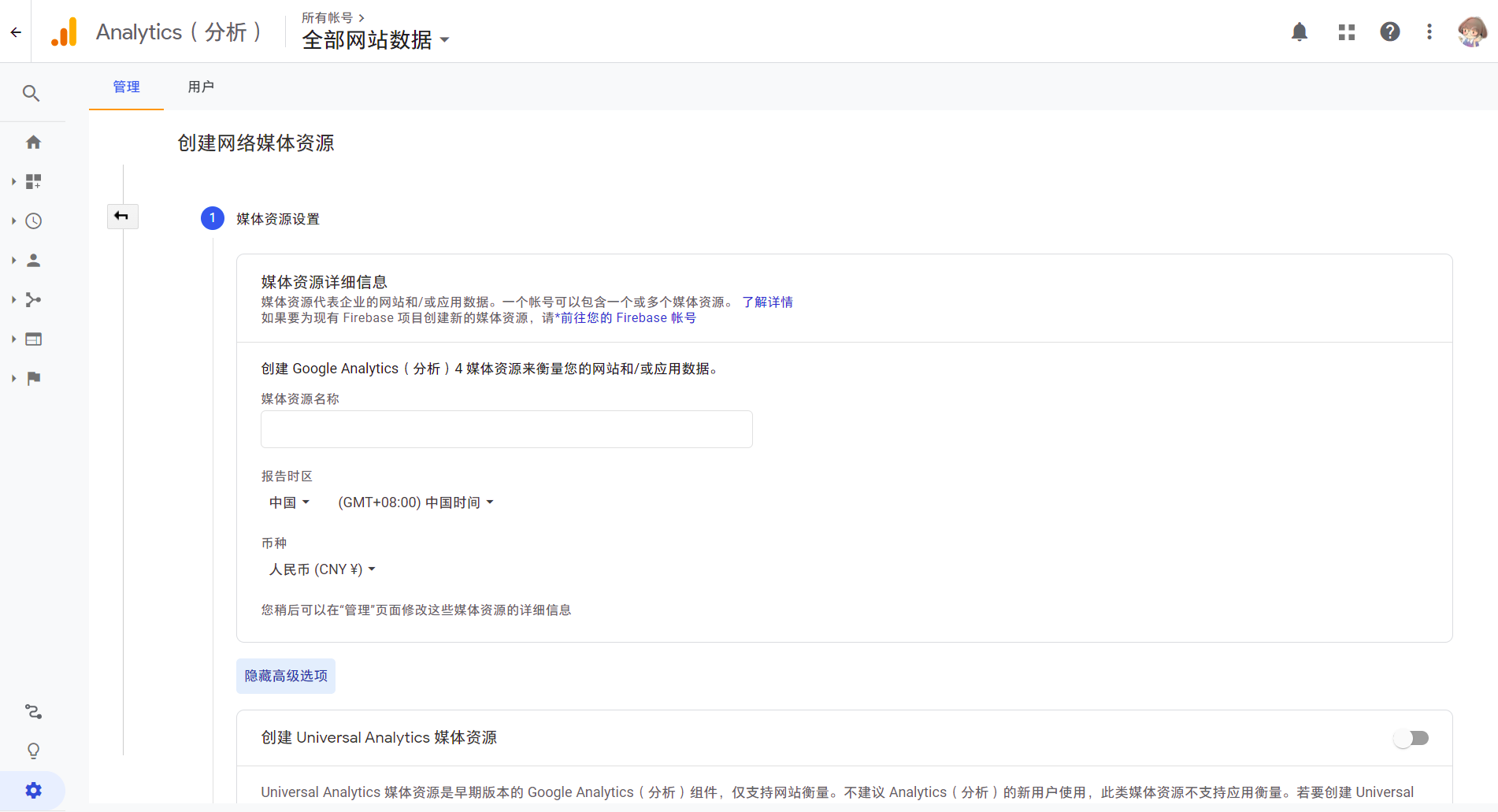The height and width of the screenshot is (812, 1498).
Task: Click the 创建 Universal Analytics 媒体资源 heading
Action: [x=379, y=737]
